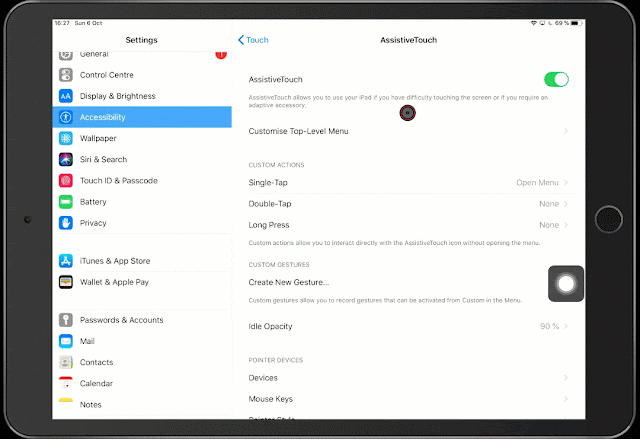Viewport: 640px width, 439px height.
Task: Tap the physical iPad Home button
Action: (609, 220)
